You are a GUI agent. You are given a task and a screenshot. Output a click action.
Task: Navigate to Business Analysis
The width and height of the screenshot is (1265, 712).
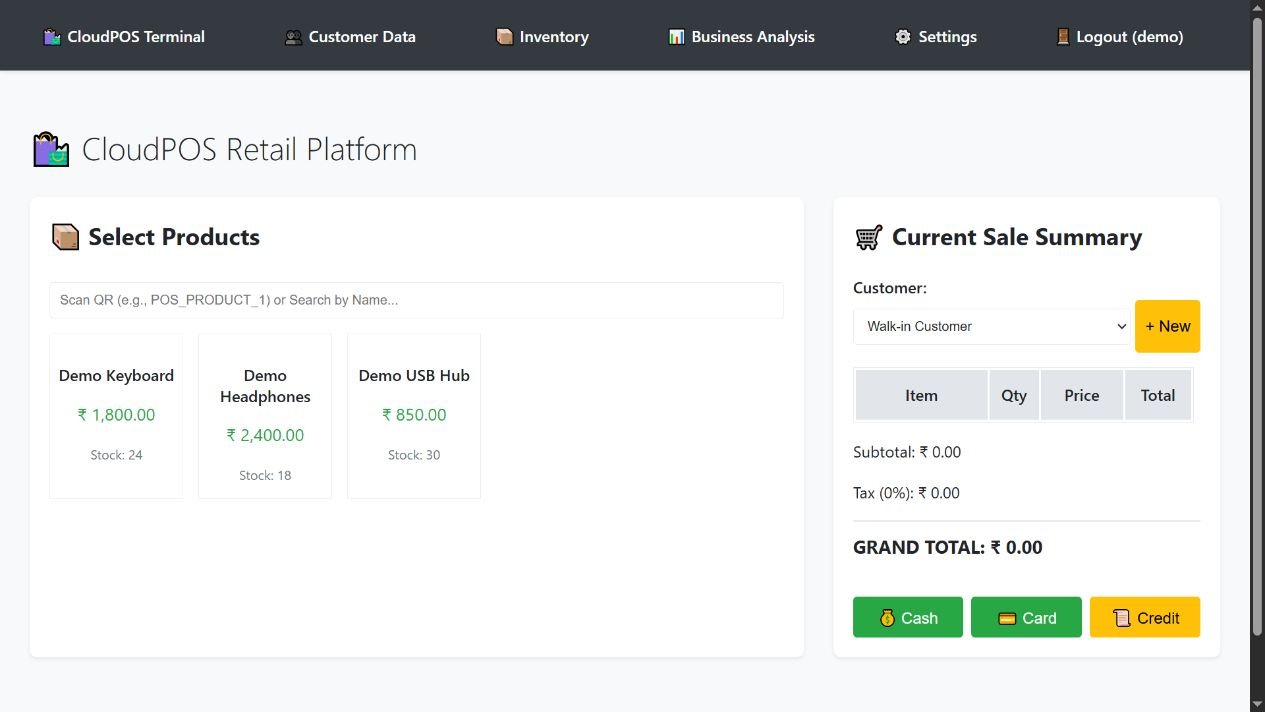click(x=741, y=37)
